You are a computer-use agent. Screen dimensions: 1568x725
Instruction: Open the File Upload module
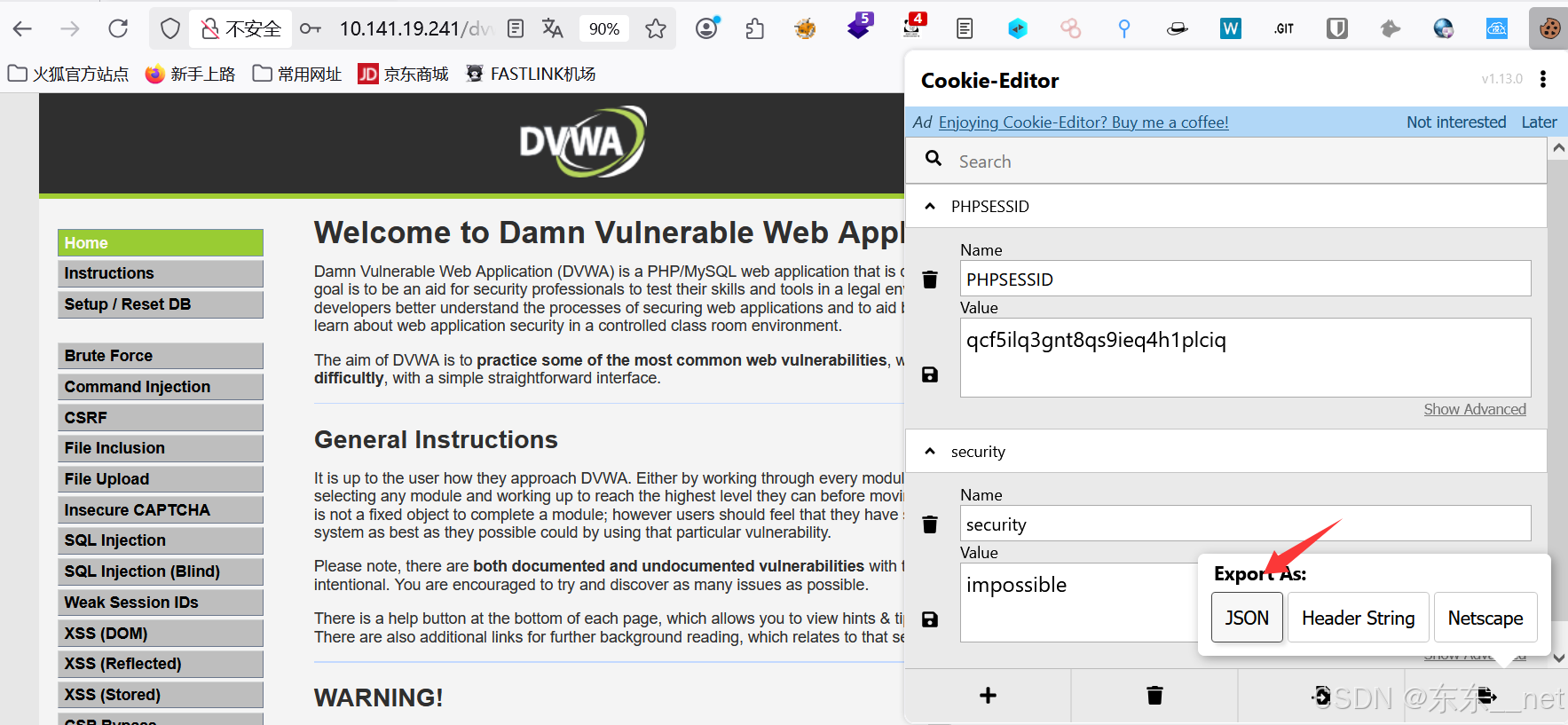click(161, 479)
